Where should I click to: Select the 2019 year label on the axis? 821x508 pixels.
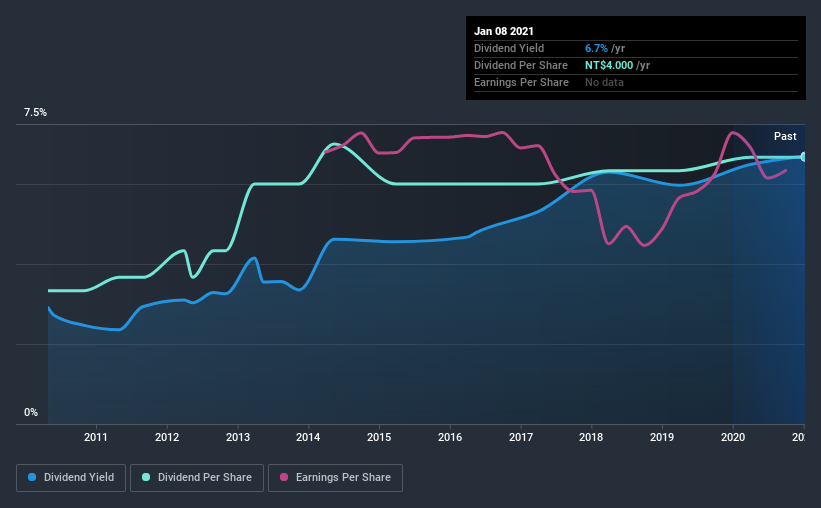(662, 437)
